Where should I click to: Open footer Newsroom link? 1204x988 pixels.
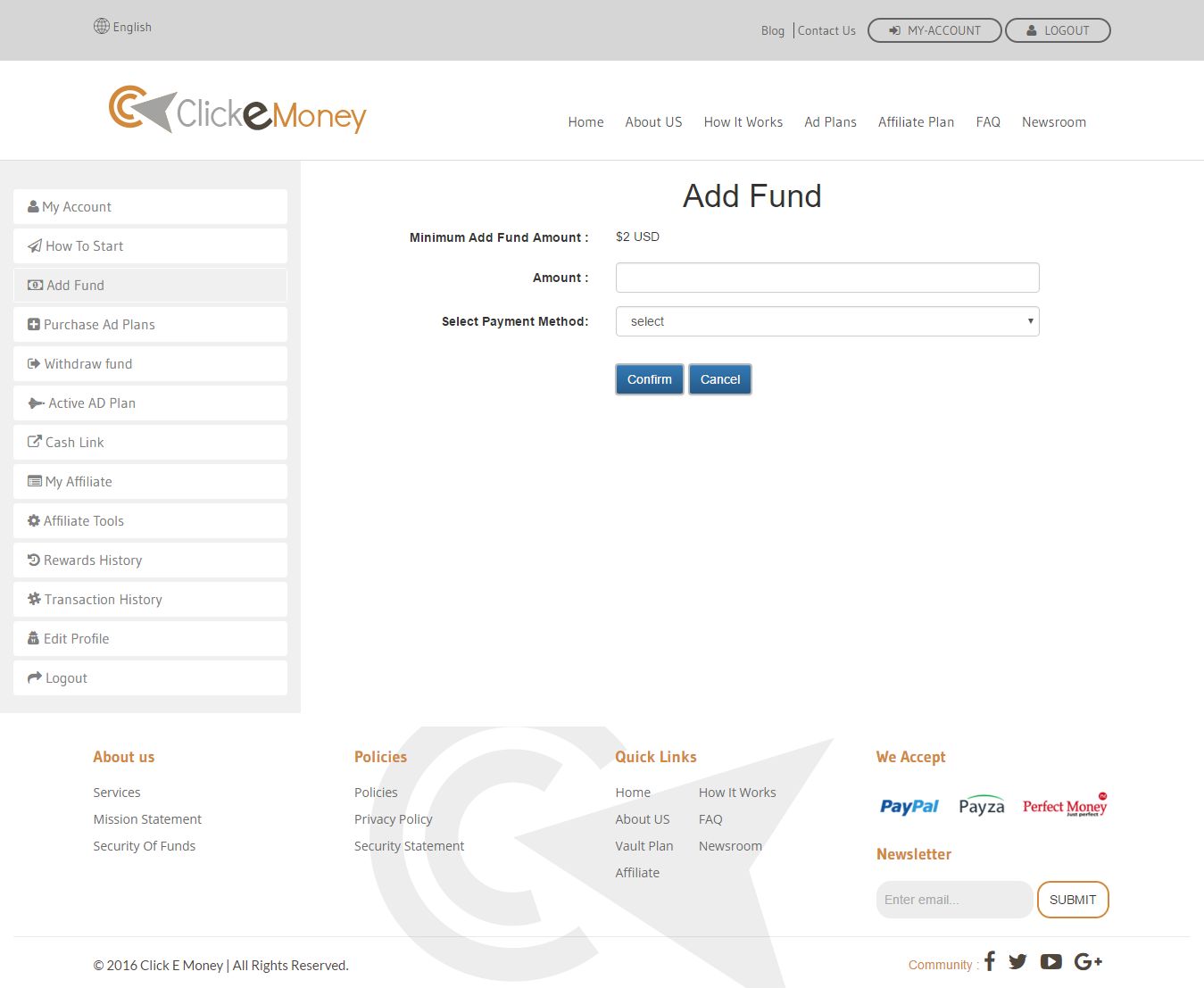click(x=730, y=846)
